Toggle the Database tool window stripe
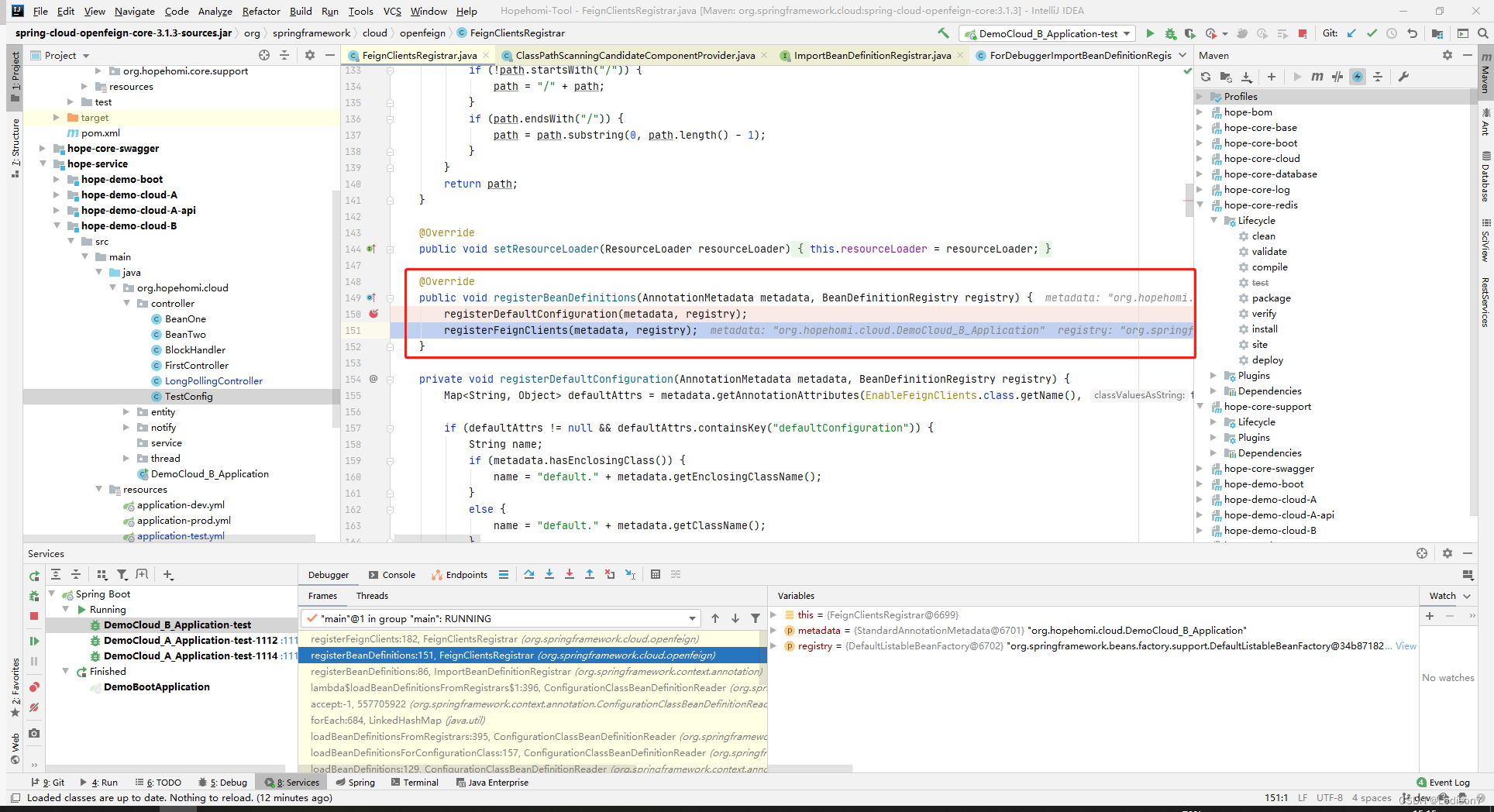The width and height of the screenshot is (1494, 812). coord(1485,177)
